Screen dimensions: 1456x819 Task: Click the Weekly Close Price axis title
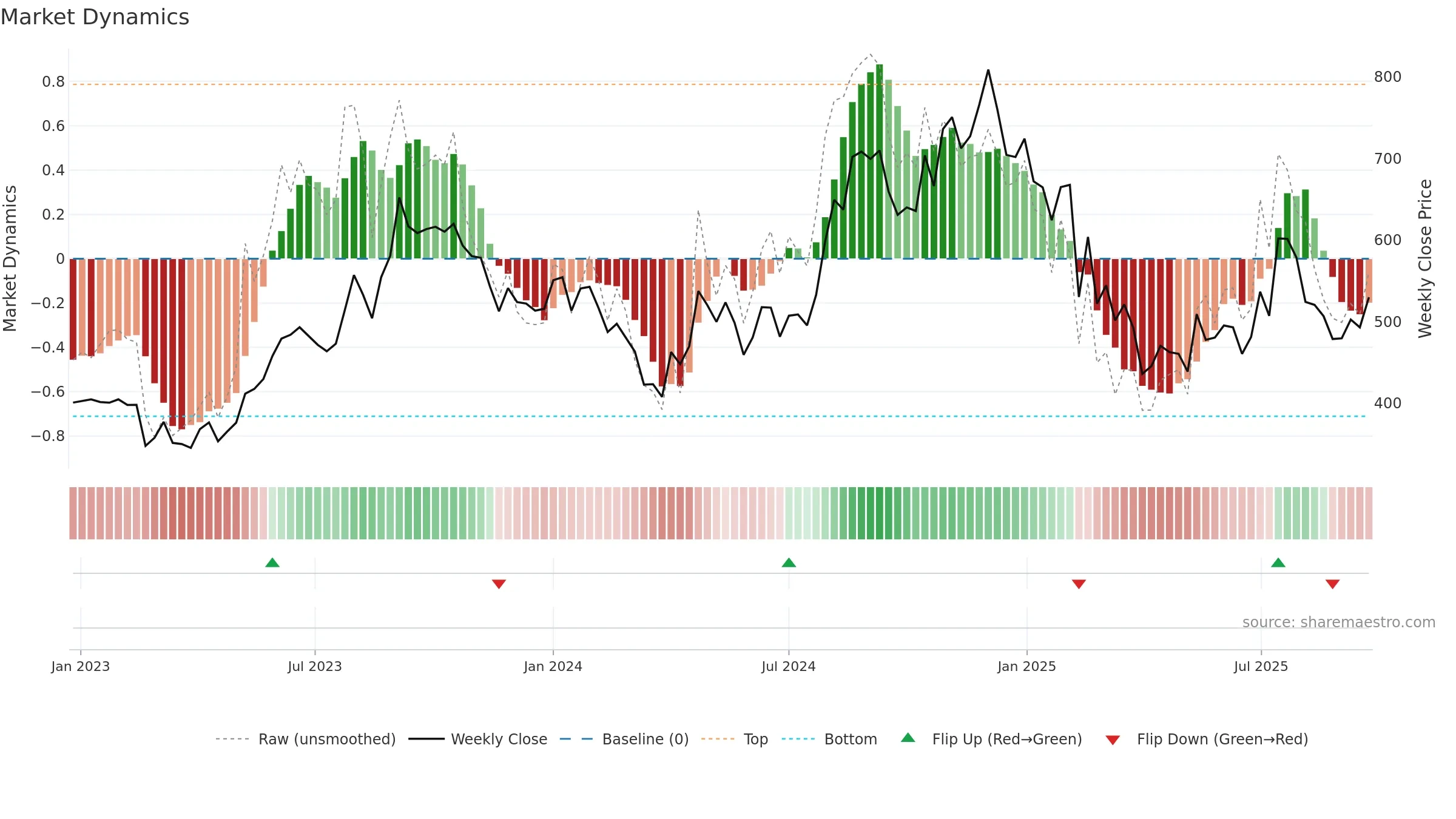[x=1425, y=258]
